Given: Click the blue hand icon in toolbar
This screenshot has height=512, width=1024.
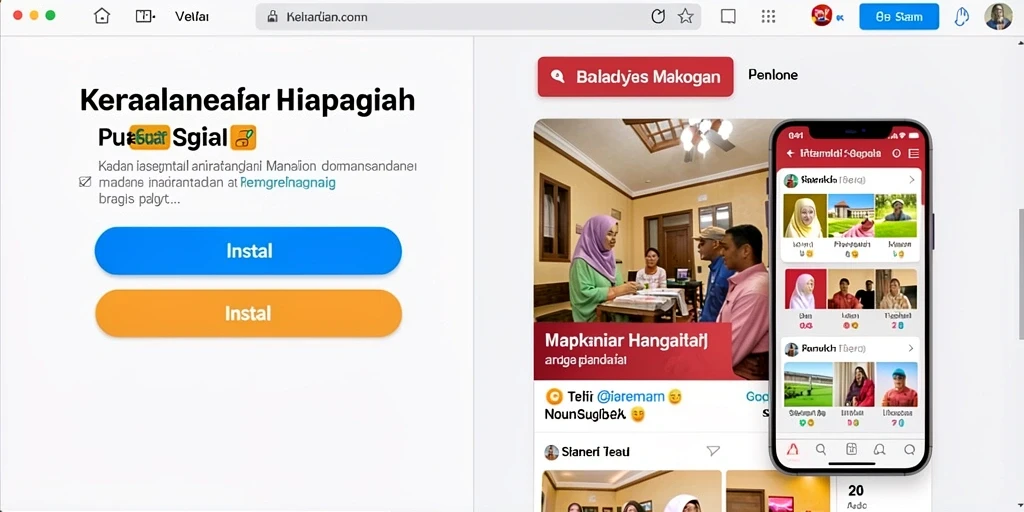Looking at the screenshot, I should point(961,16).
